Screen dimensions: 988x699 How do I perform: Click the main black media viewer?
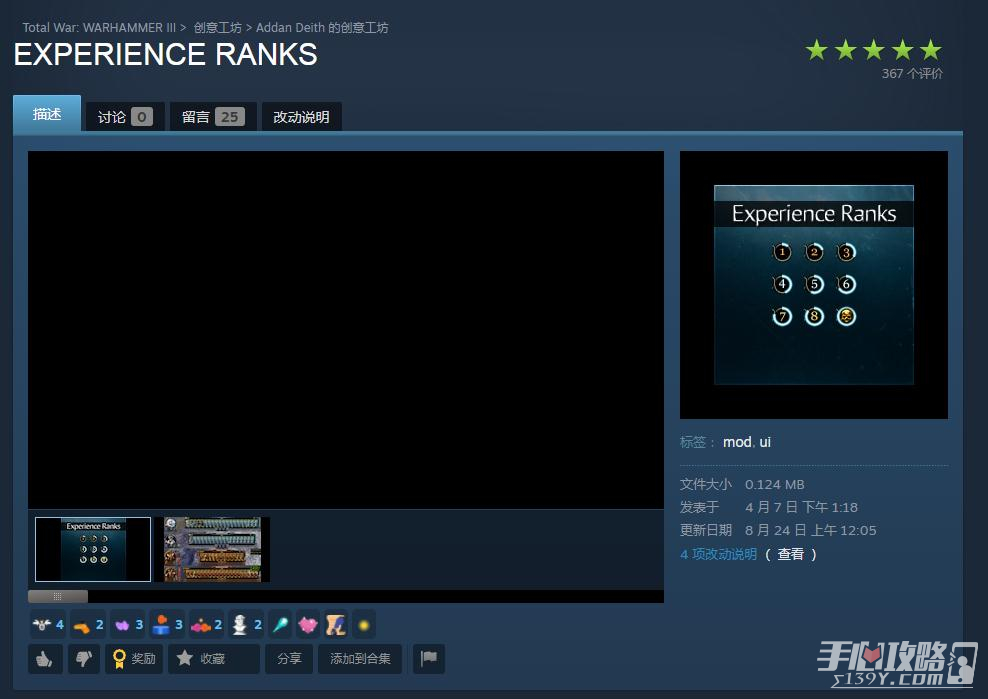(346, 330)
